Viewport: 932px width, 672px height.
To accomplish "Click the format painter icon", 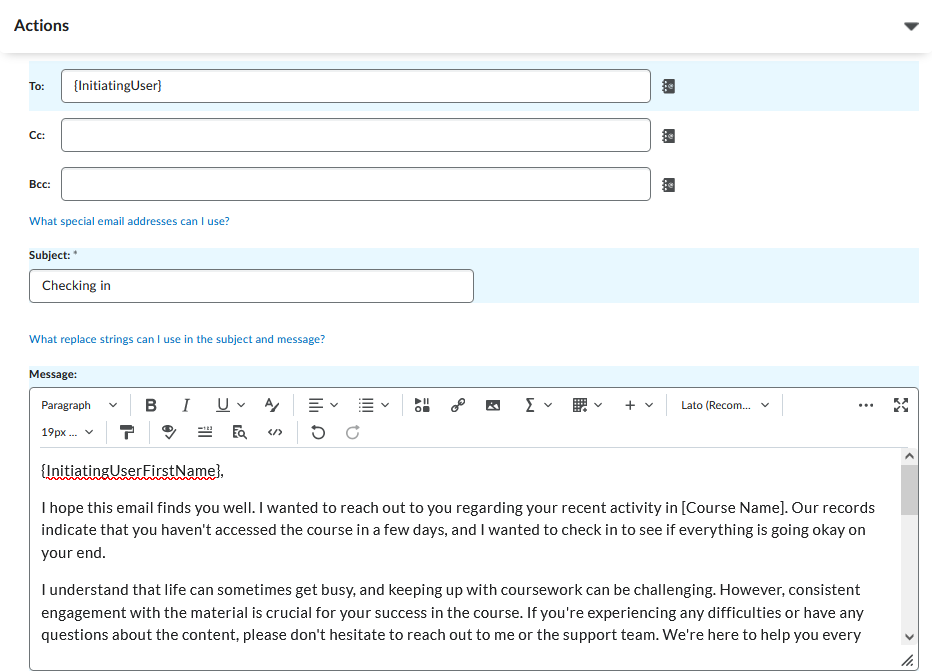I will 127,432.
